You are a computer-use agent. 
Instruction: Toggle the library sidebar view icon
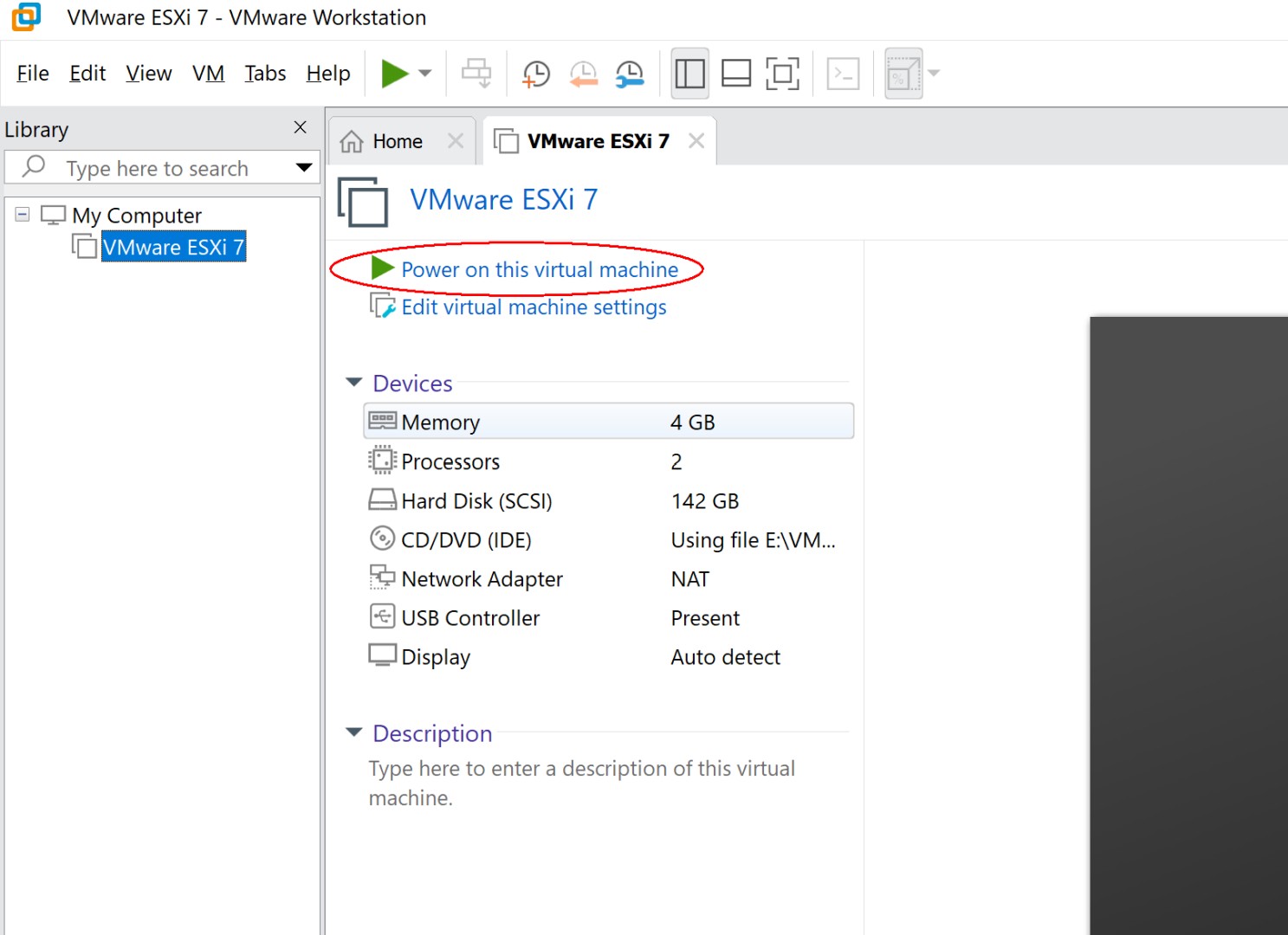click(690, 74)
